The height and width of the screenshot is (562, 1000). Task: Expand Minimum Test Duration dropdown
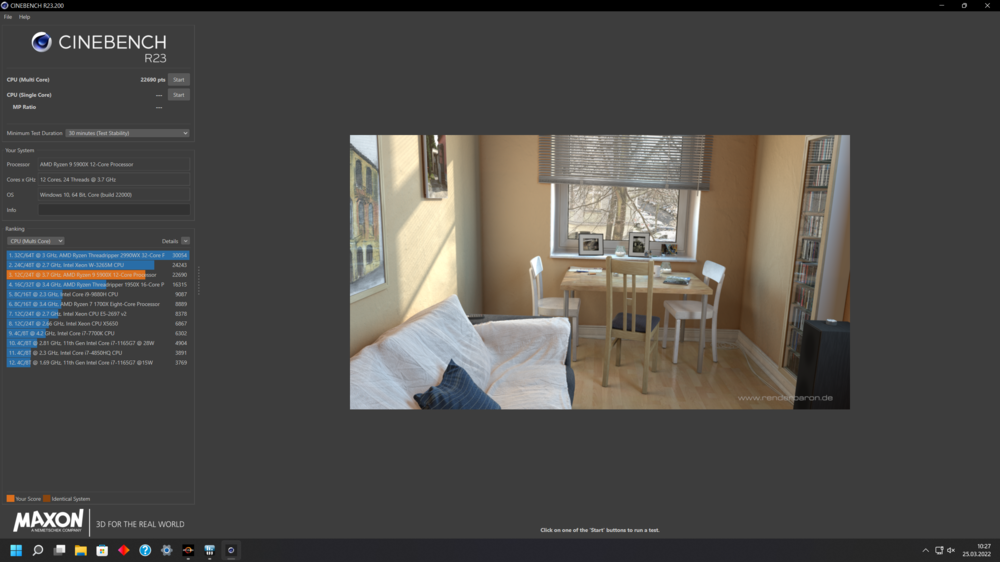[x=127, y=133]
